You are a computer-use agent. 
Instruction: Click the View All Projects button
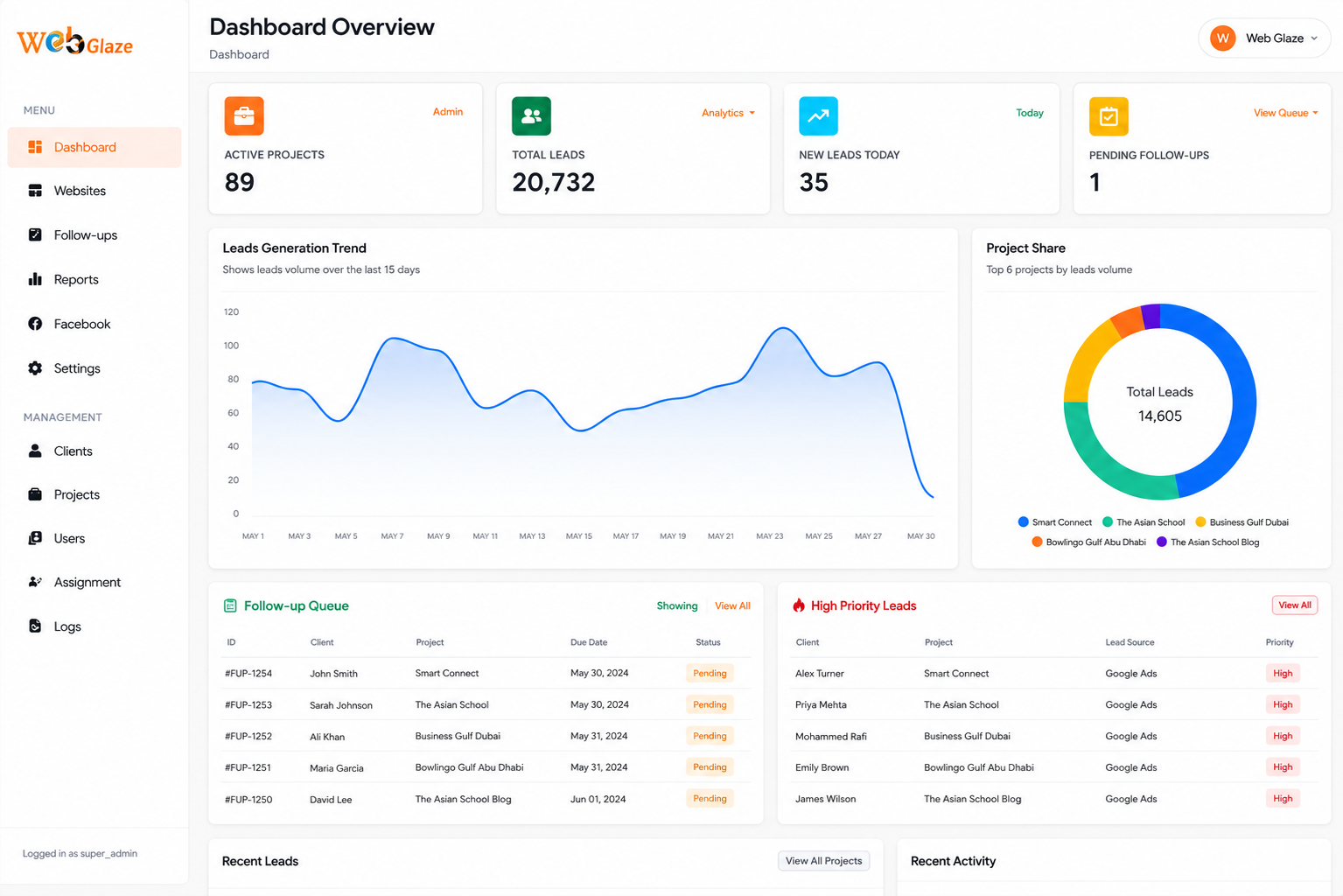[x=823, y=861]
